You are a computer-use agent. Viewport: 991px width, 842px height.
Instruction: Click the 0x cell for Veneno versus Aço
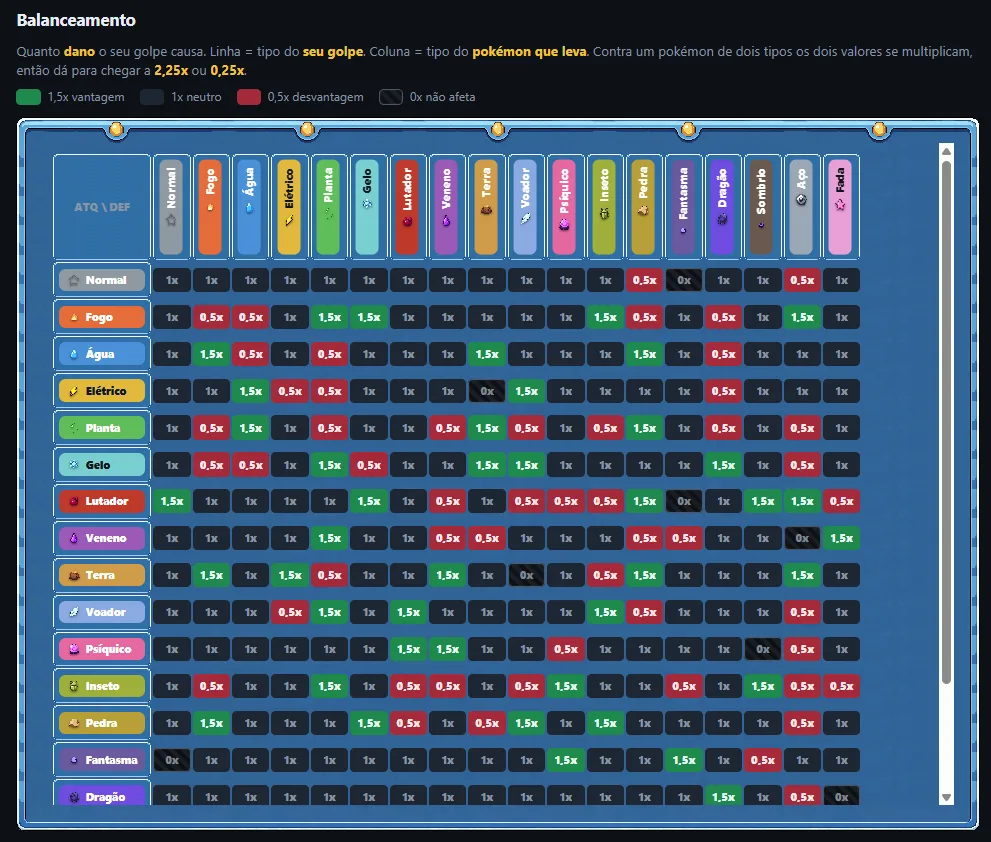(802, 538)
